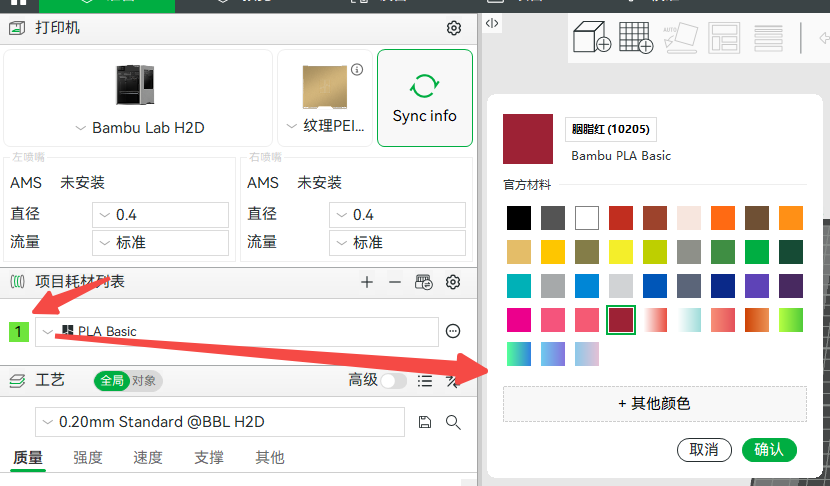
Task: Open filament list settings gear
Action: (453, 282)
